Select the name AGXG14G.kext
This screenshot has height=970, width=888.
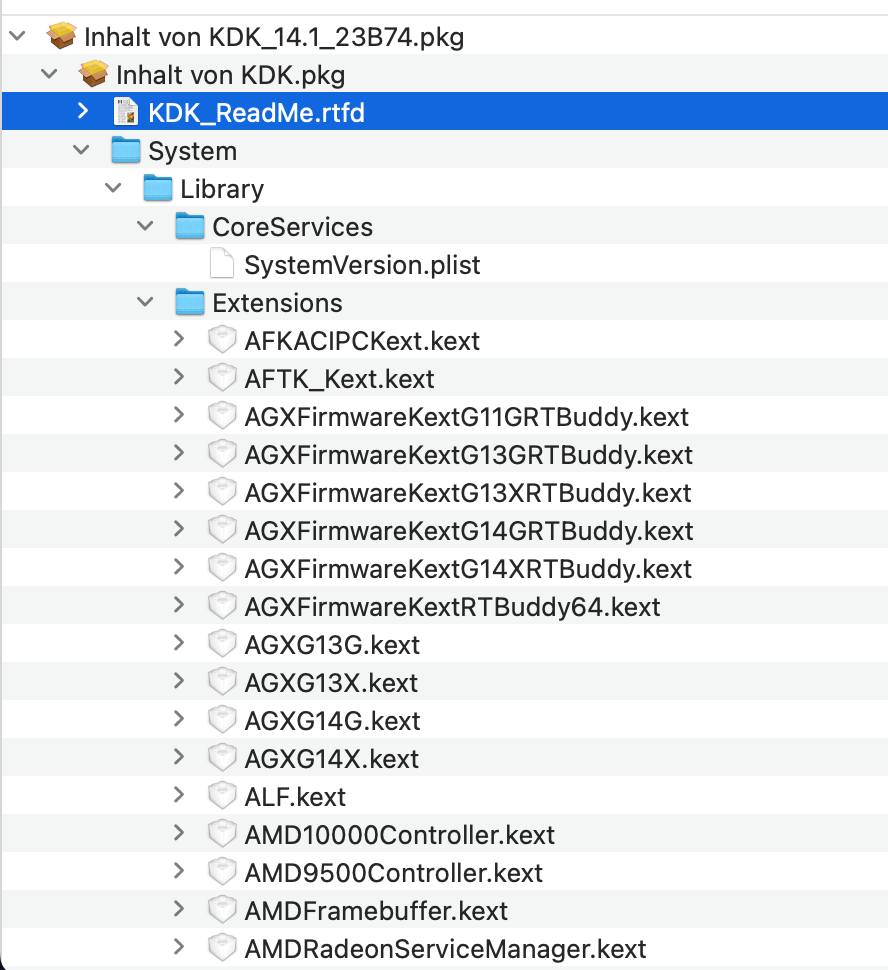click(332, 721)
